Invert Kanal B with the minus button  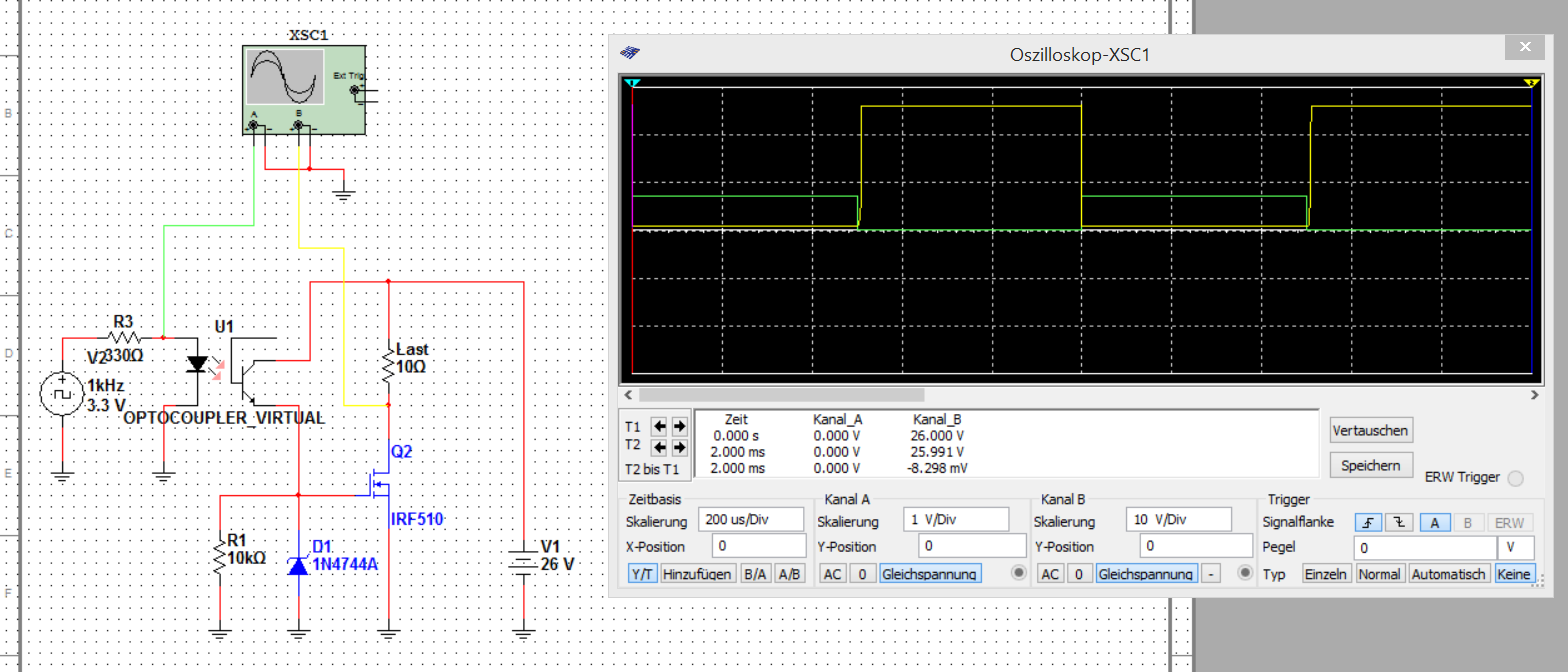[1210, 574]
